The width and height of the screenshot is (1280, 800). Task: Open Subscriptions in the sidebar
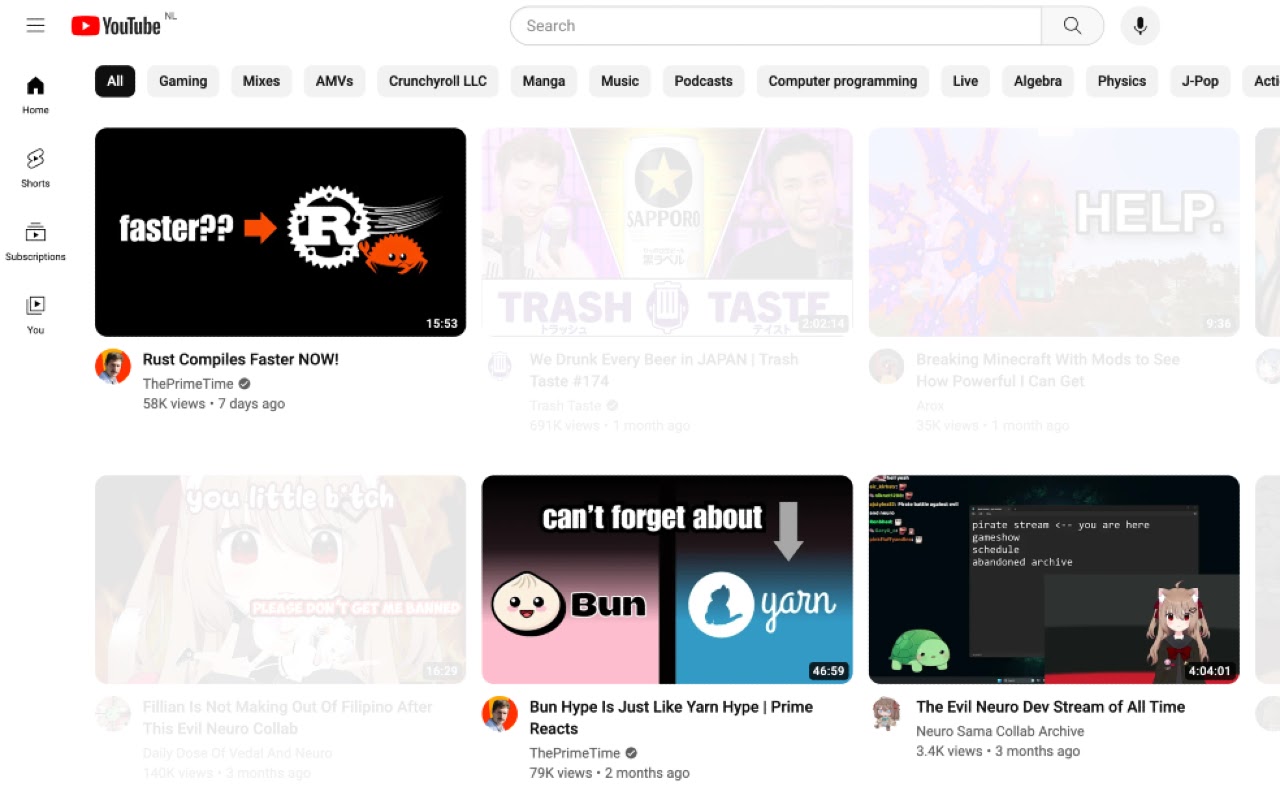(x=36, y=242)
